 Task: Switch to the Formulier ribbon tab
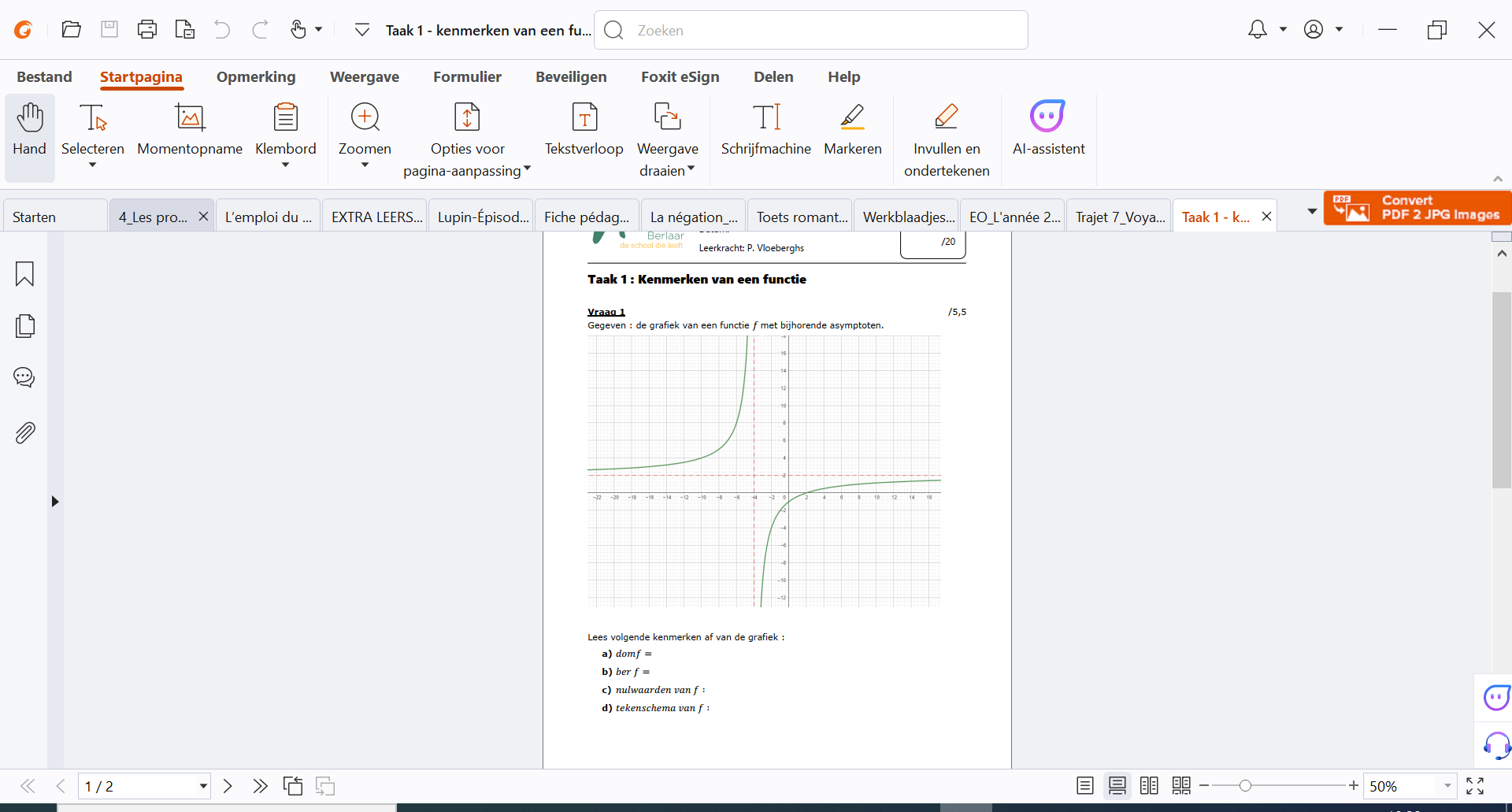coord(467,77)
